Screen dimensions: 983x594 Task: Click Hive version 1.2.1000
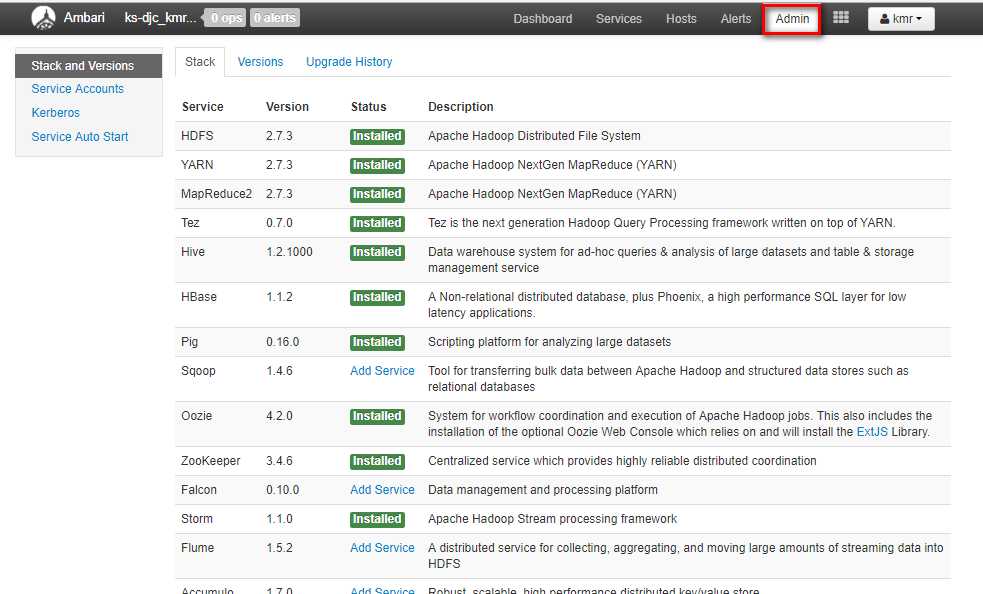tap(289, 252)
